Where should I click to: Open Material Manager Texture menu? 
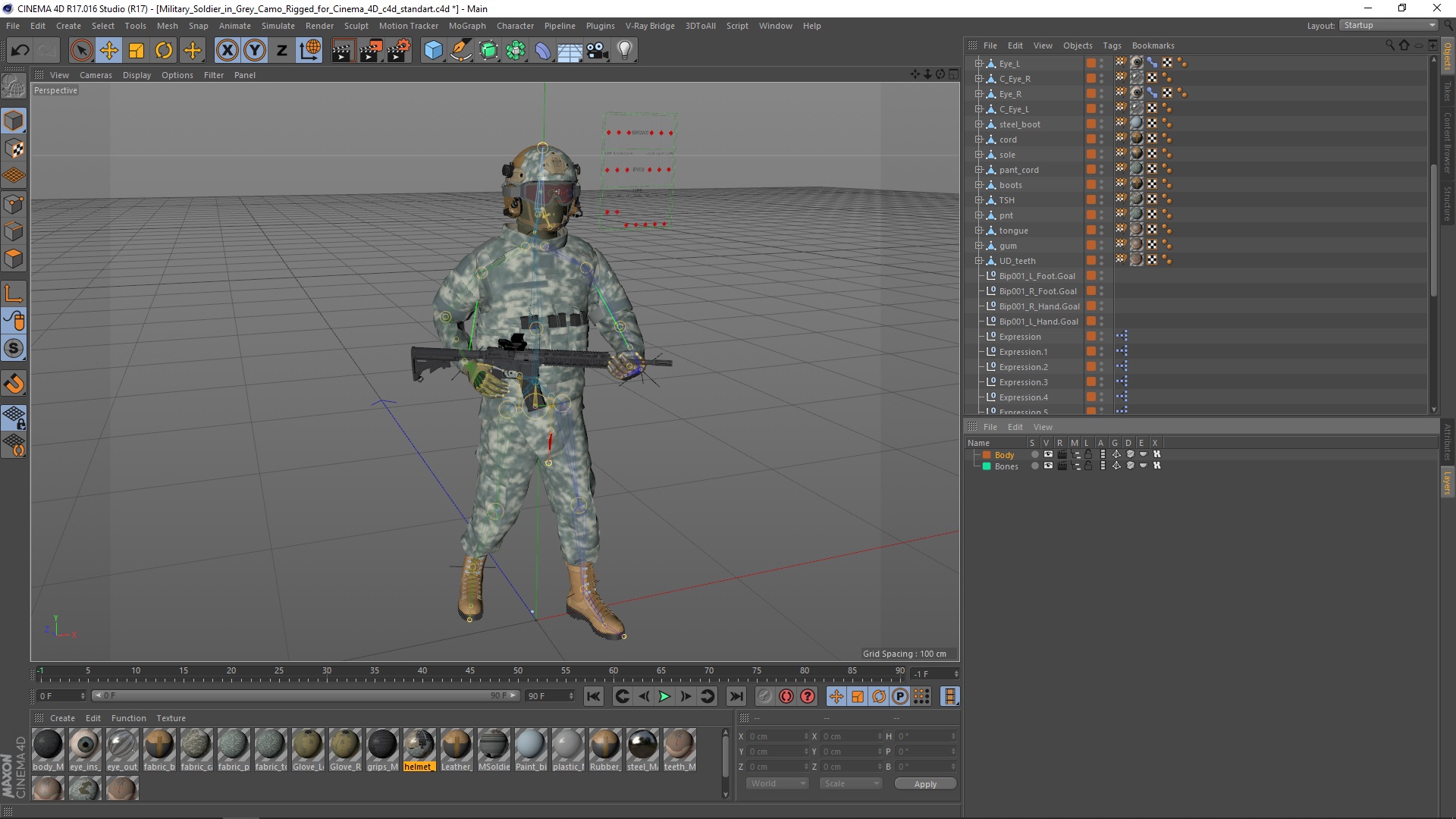click(171, 718)
